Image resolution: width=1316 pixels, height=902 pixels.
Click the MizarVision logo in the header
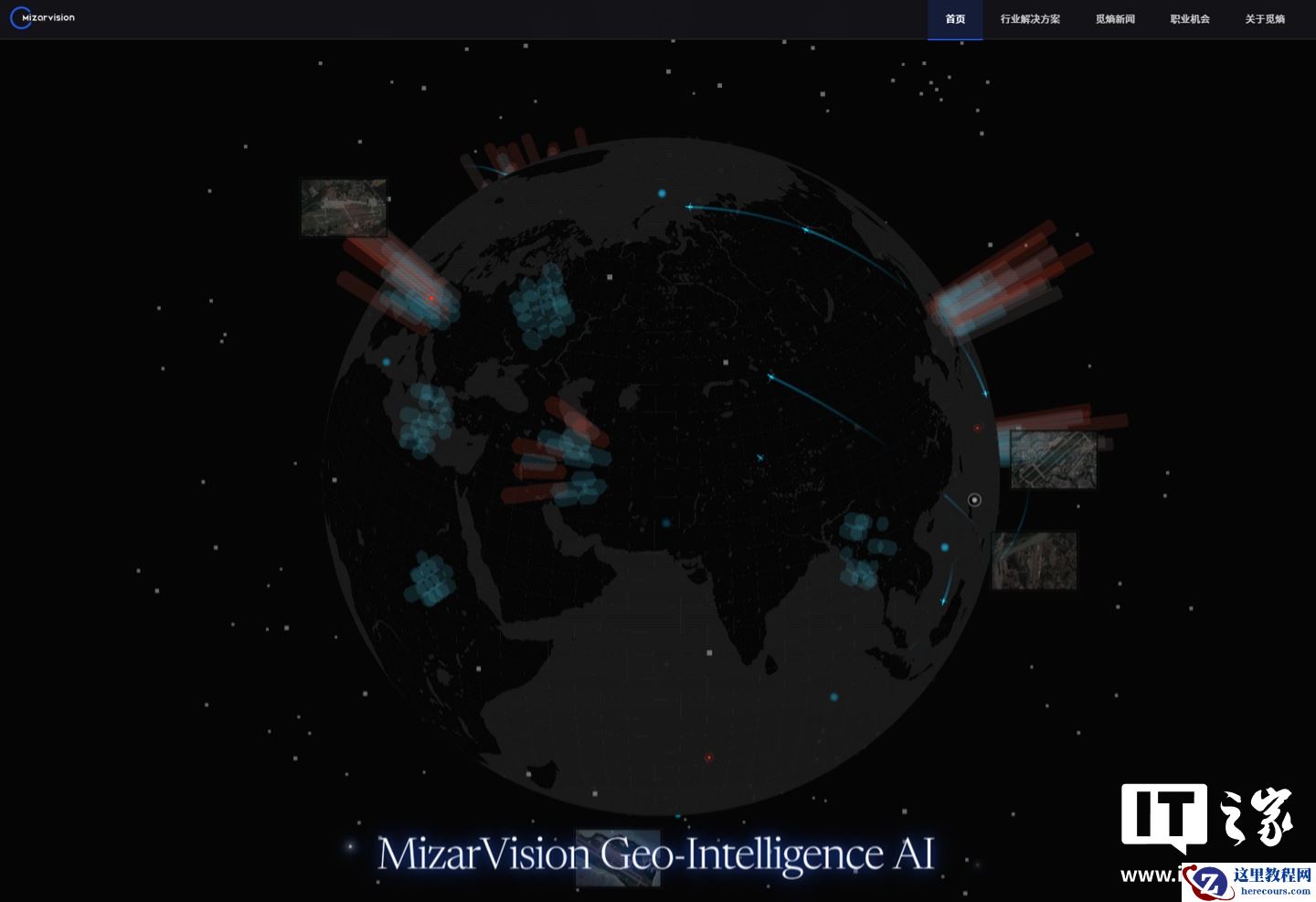[43, 17]
